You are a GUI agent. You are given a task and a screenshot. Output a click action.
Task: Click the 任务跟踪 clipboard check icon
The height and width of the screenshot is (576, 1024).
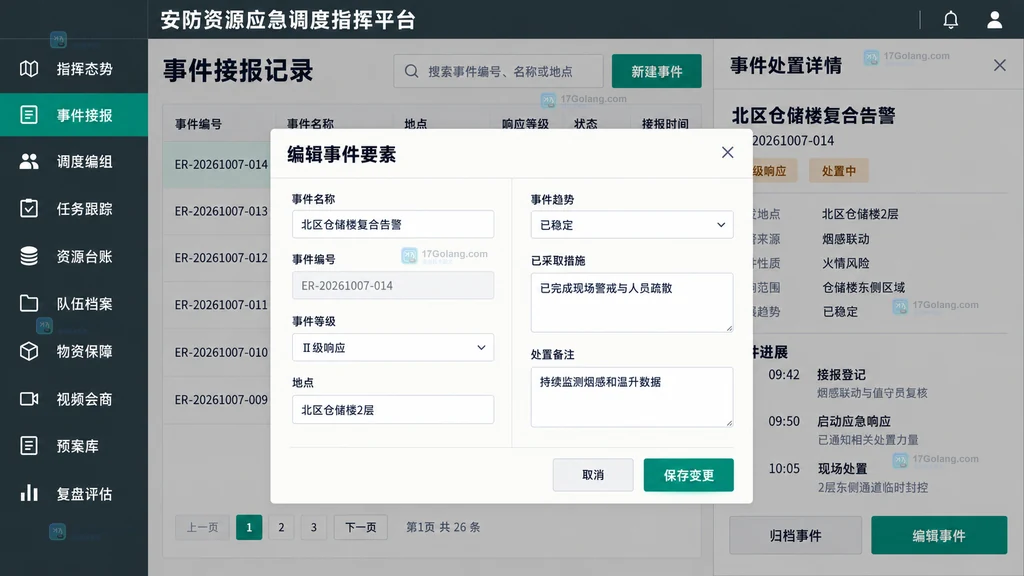tap(29, 208)
